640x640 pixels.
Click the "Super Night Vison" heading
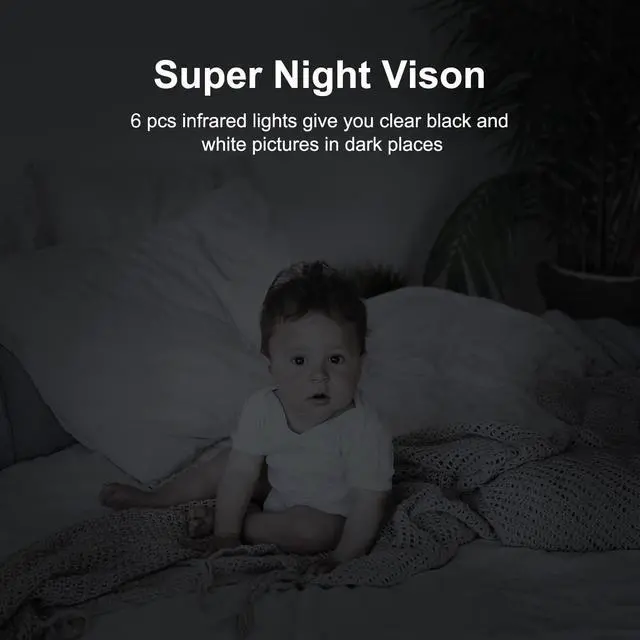320,76
